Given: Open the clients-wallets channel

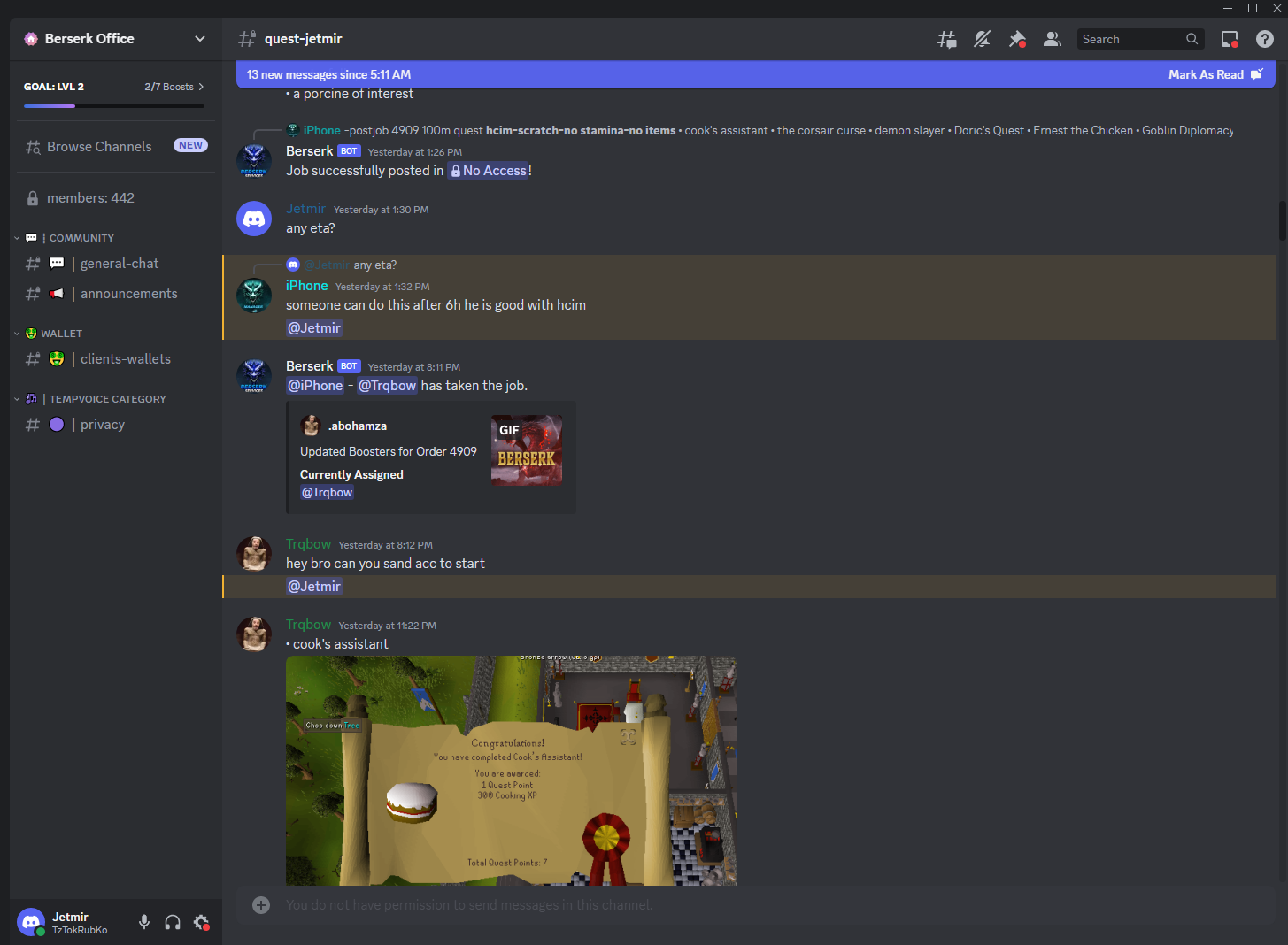Looking at the screenshot, I should 116,359.
